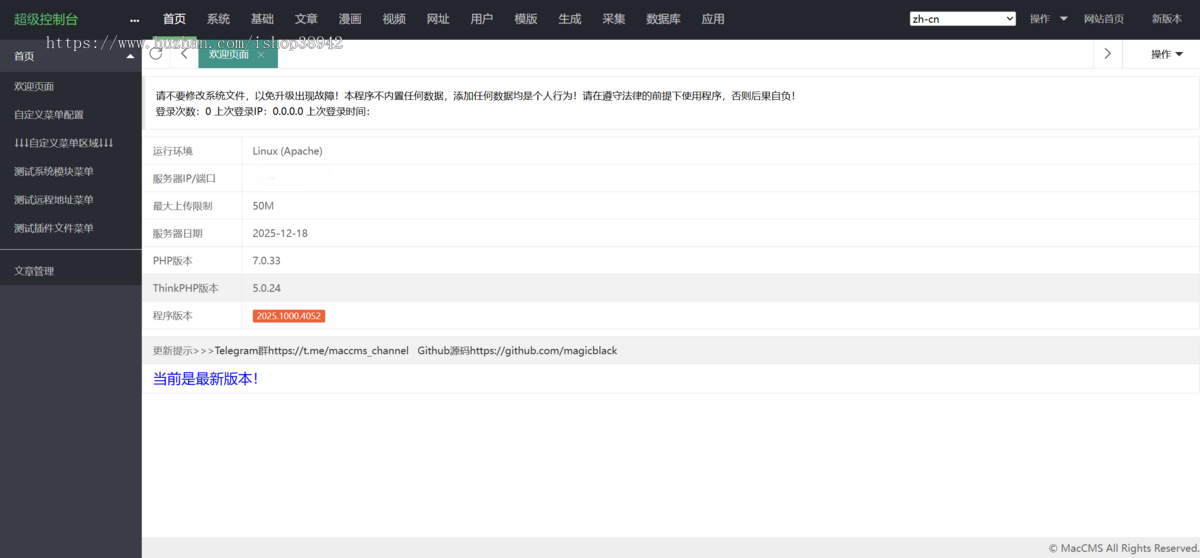The width and height of the screenshot is (1200, 558).
Task: Go to the 数据库 menu
Action: point(663,19)
